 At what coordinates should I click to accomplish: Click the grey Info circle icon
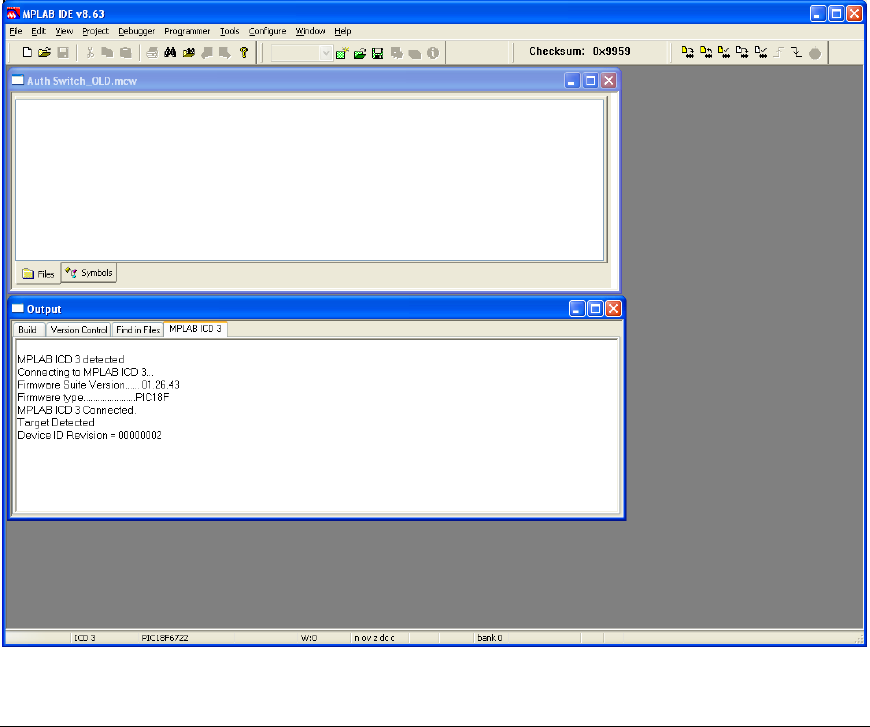[433, 53]
